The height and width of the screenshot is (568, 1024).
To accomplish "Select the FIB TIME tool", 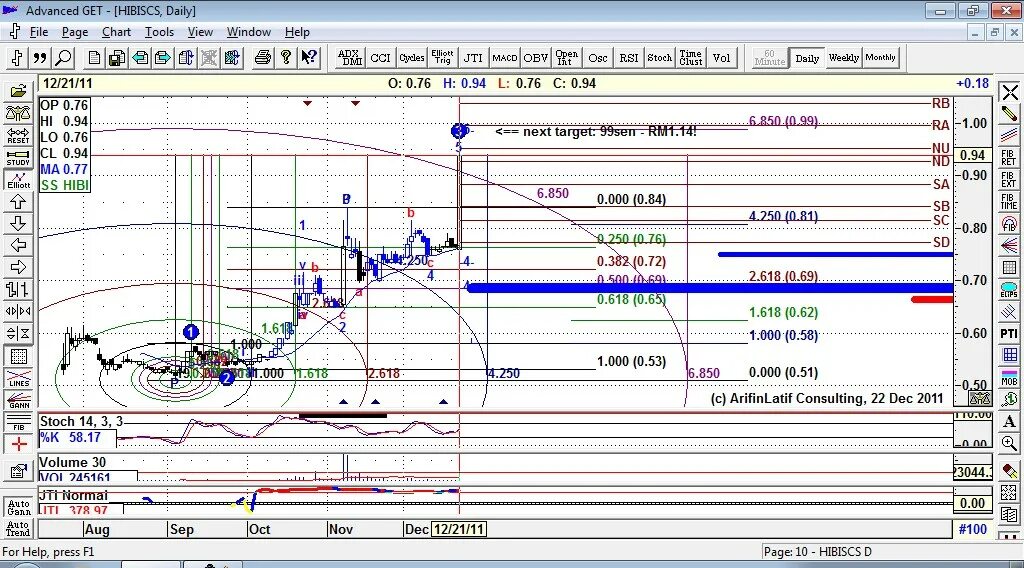I will (x=1009, y=202).
